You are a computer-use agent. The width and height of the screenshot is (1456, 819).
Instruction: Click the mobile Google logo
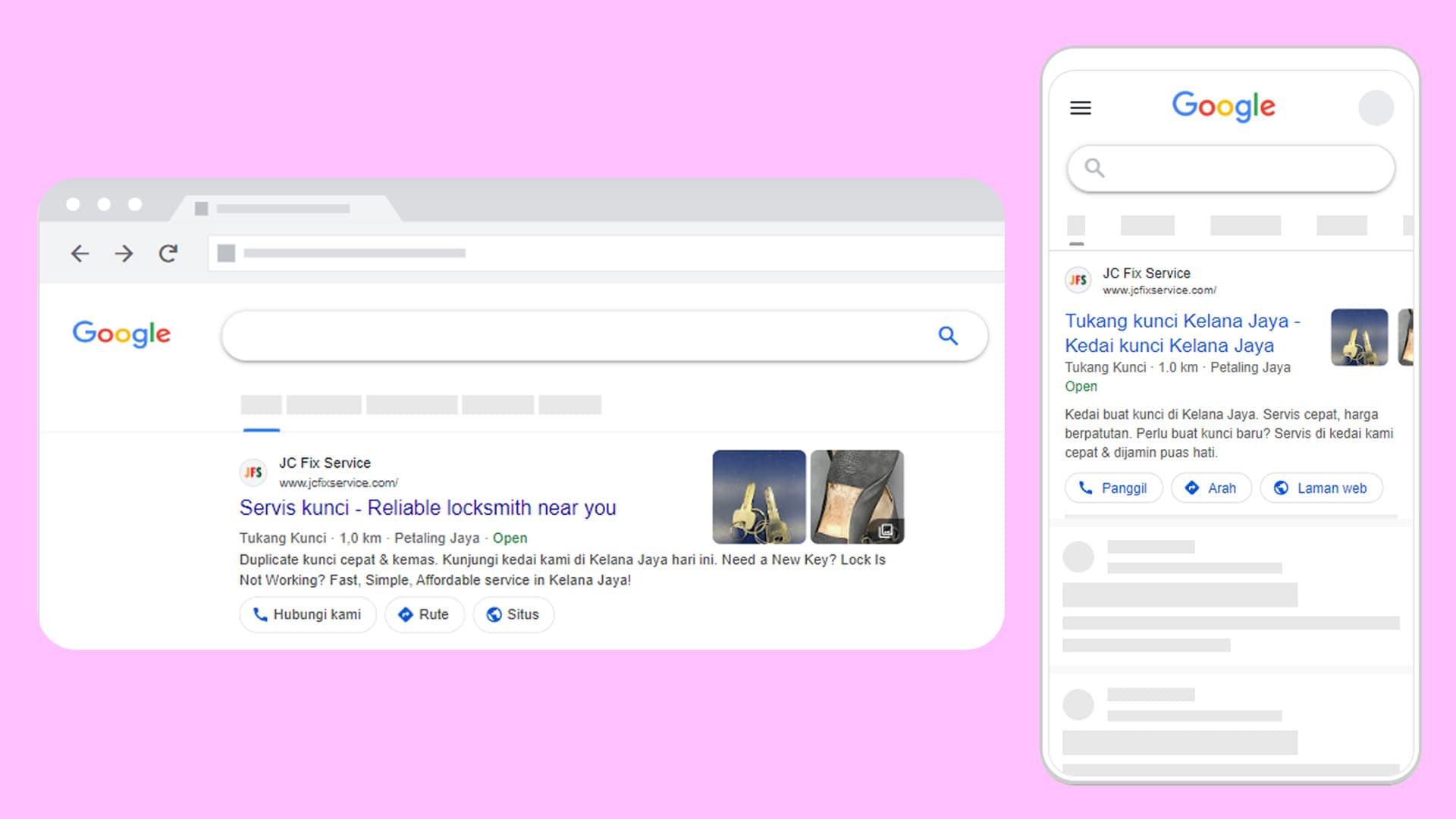point(1223,106)
